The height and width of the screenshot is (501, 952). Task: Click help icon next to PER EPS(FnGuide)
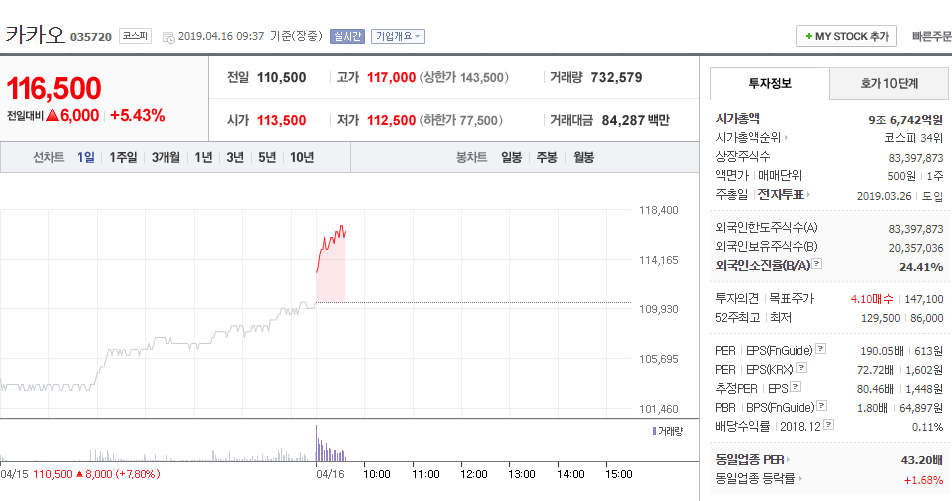(820, 349)
